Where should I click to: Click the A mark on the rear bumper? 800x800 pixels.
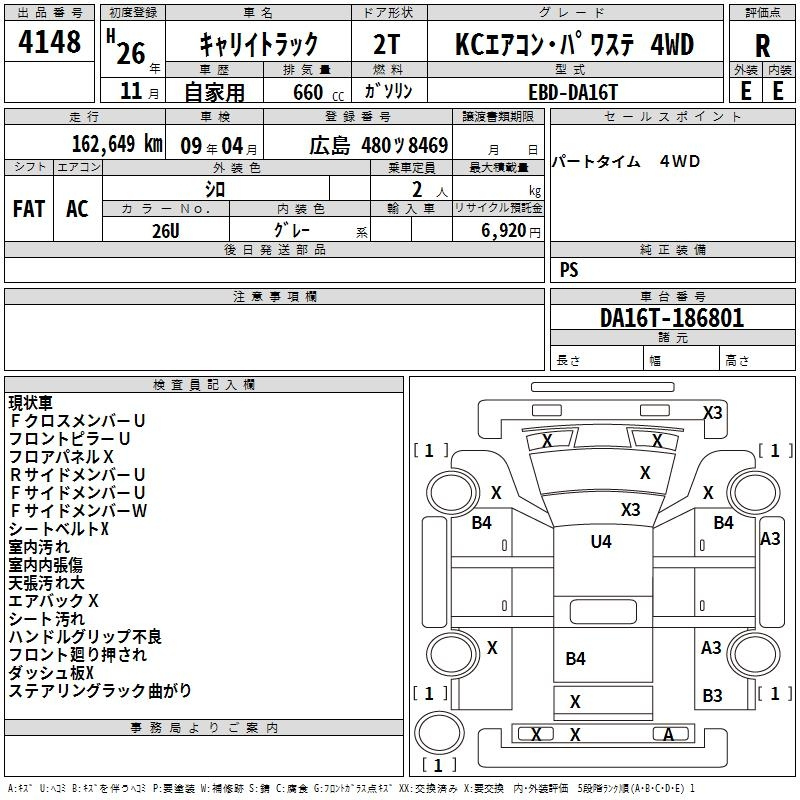point(668,734)
